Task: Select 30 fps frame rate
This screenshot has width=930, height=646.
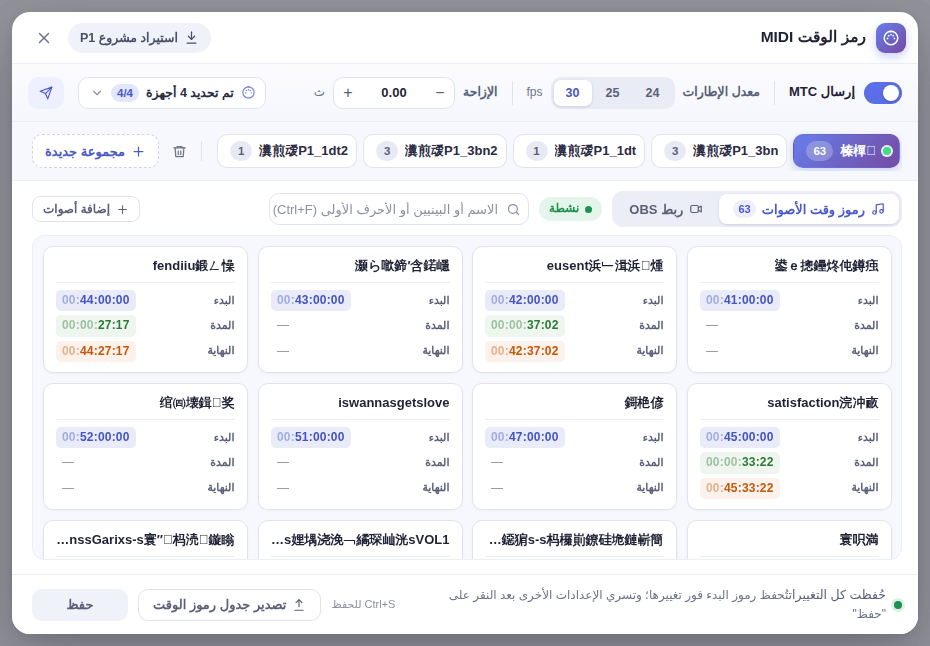Action: [x=572, y=93]
